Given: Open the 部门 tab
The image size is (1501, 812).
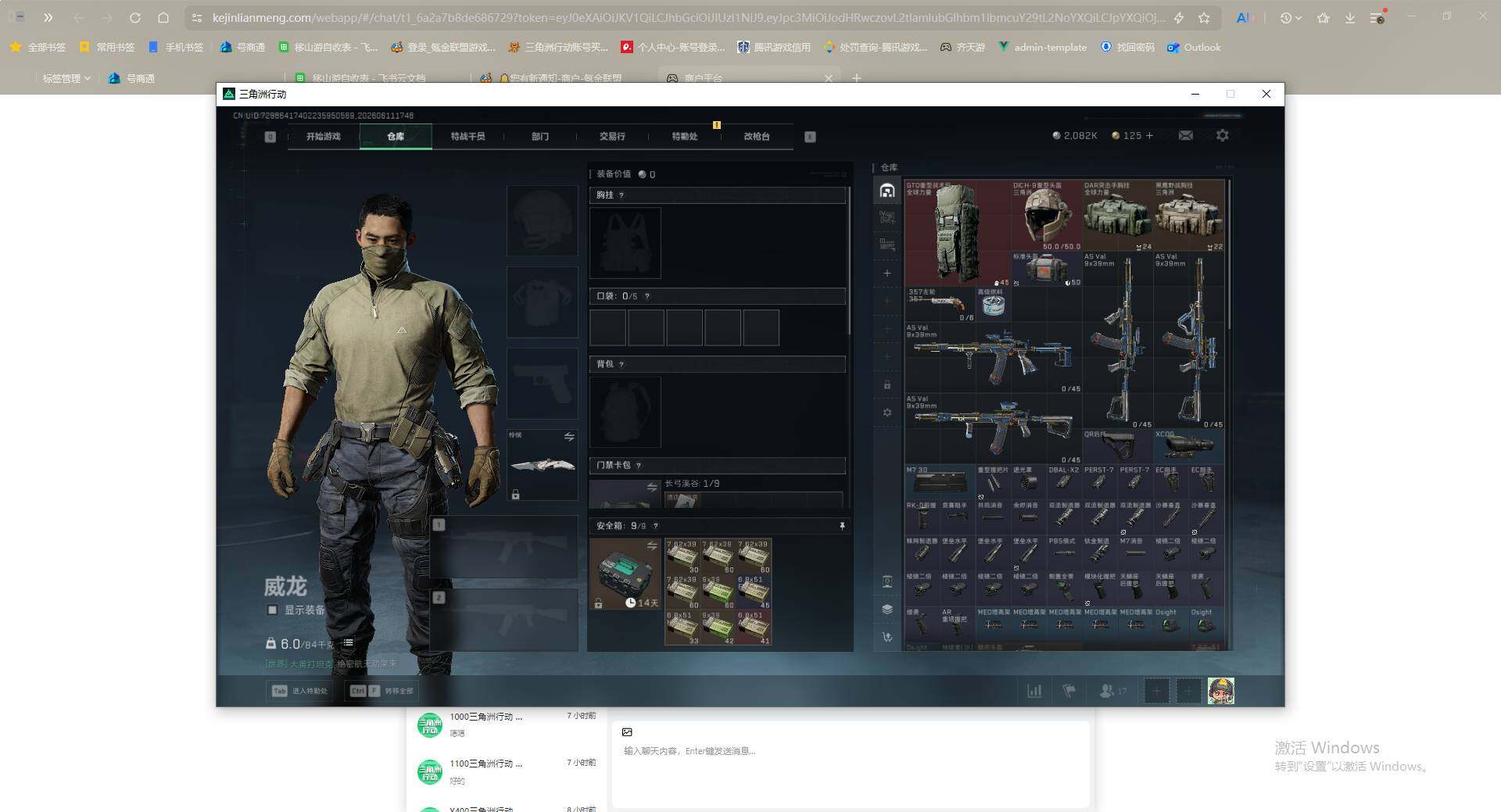Looking at the screenshot, I should [540, 136].
